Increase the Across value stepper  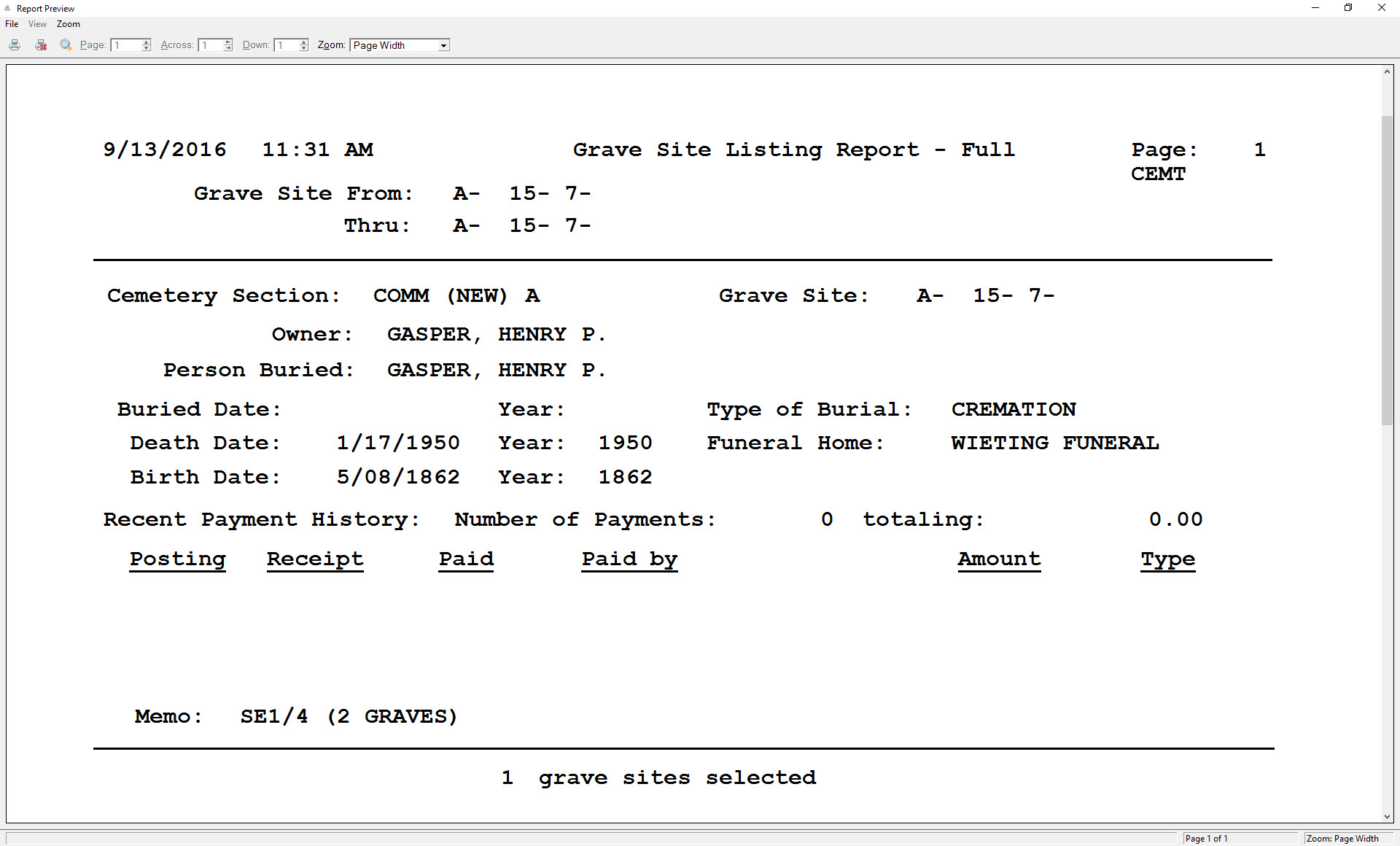click(228, 42)
